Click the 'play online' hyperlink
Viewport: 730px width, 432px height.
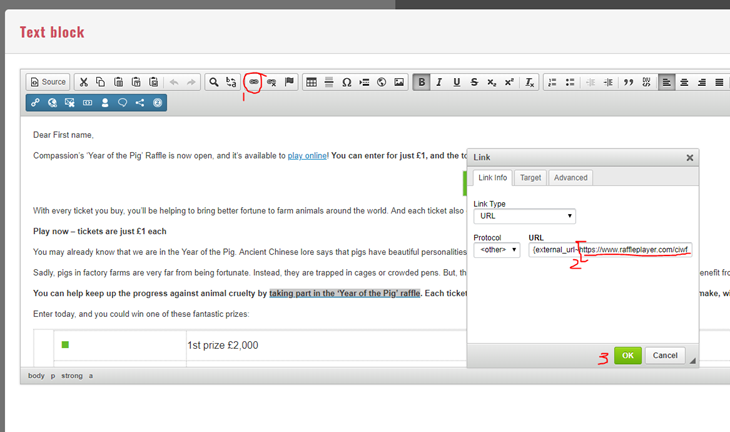tap(307, 156)
